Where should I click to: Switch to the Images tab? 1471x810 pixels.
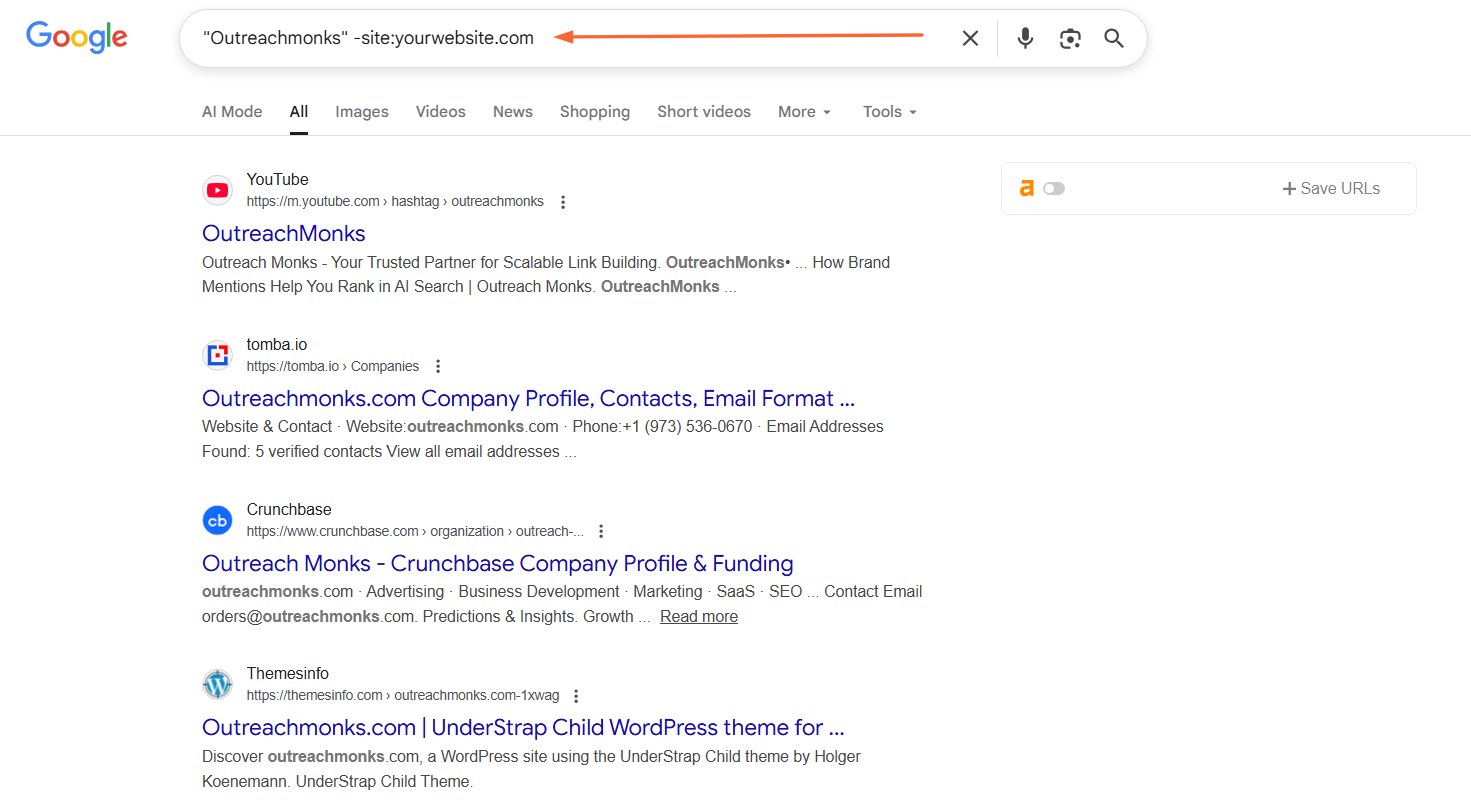coord(361,111)
